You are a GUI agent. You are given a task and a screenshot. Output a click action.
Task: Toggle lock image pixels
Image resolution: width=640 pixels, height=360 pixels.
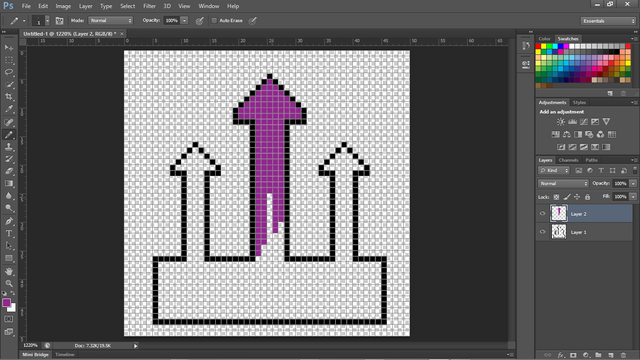pyautogui.click(x=567, y=197)
